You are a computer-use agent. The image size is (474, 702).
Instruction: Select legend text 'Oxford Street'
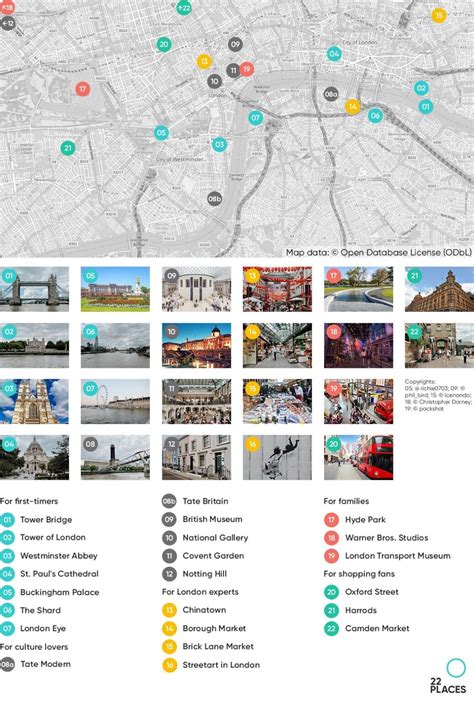[x=372, y=592]
